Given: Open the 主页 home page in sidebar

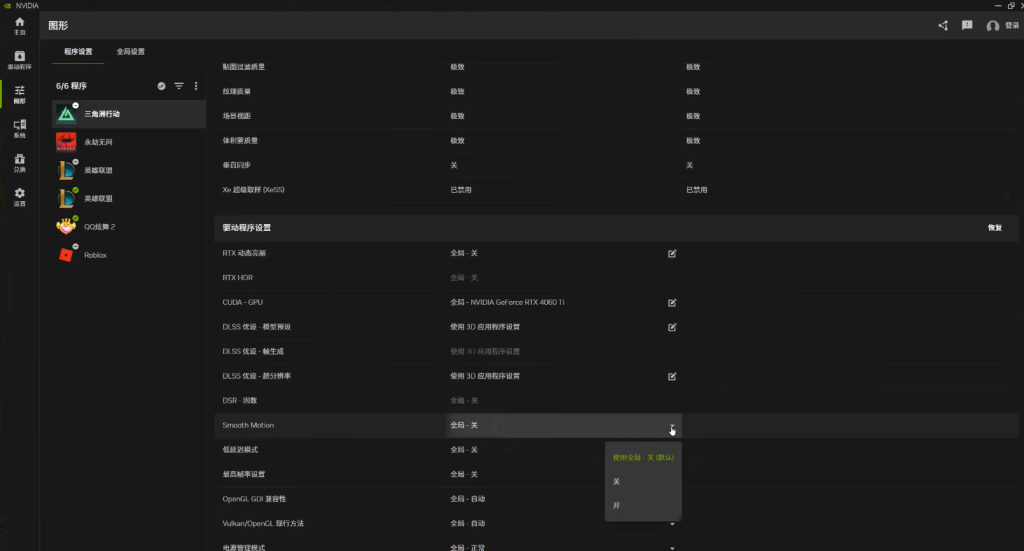Looking at the screenshot, I should (x=20, y=25).
